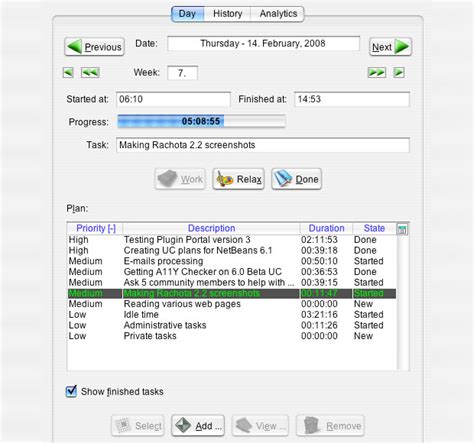
Task: Click double left arrow rewind icon
Action: (90, 72)
